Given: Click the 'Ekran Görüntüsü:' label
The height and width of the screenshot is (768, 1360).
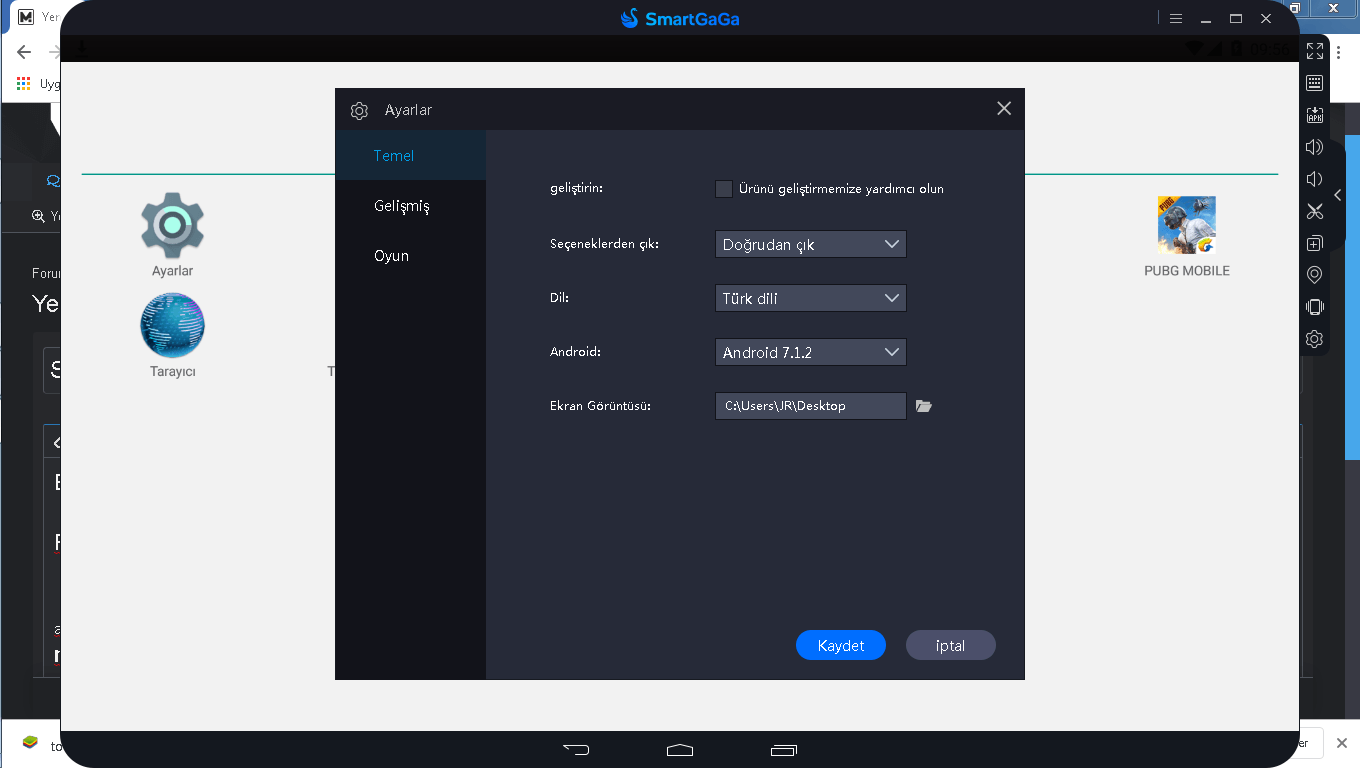Looking at the screenshot, I should (601, 405).
